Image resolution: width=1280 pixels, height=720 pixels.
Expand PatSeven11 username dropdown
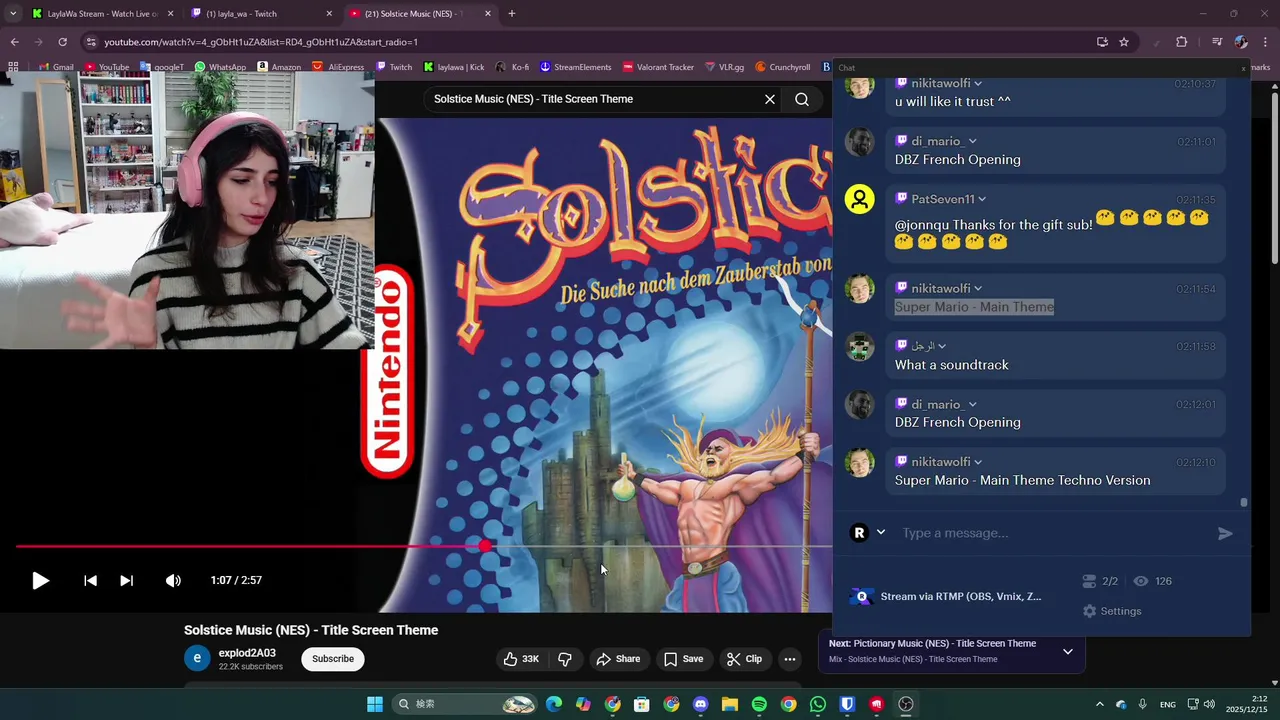(982, 199)
